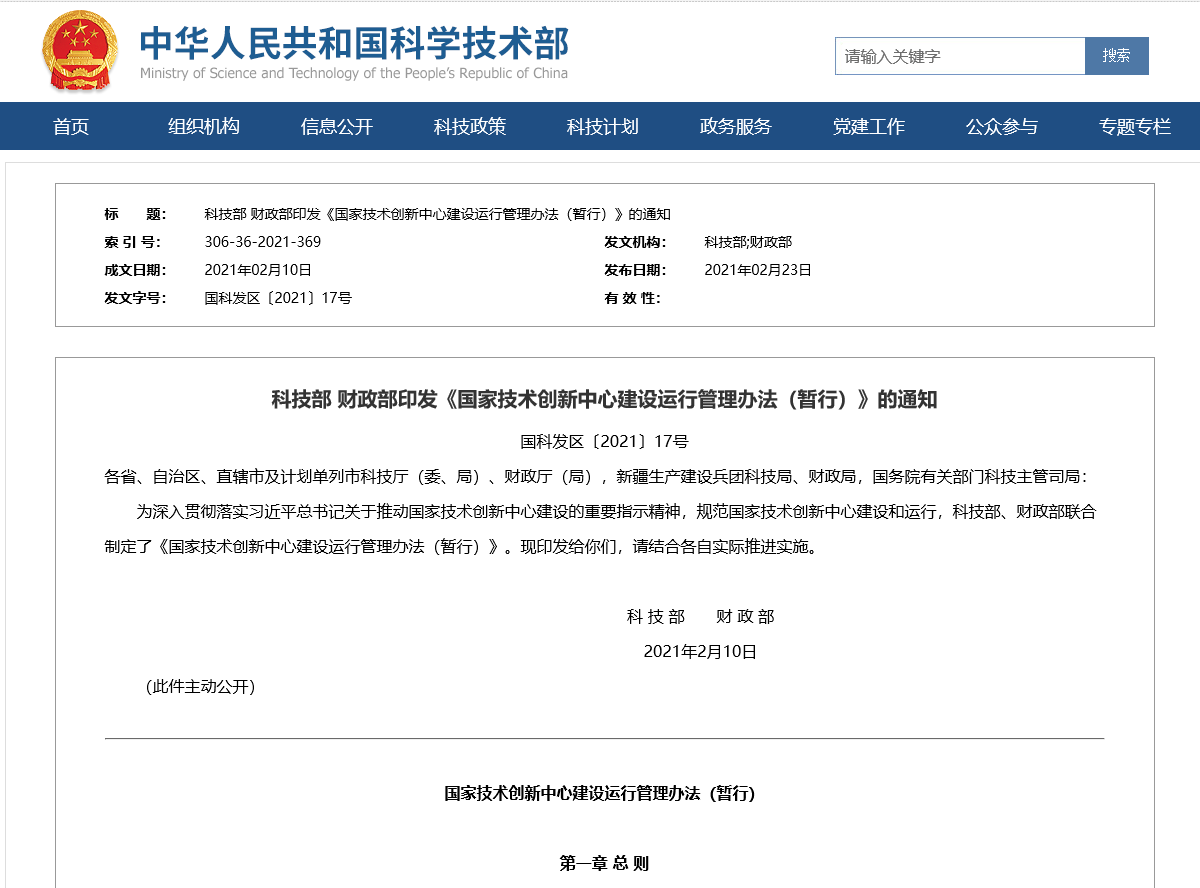The height and width of the screenshot is (888, 1200).
Task: Click the national emblem logo
Action: tap(78, 51)
